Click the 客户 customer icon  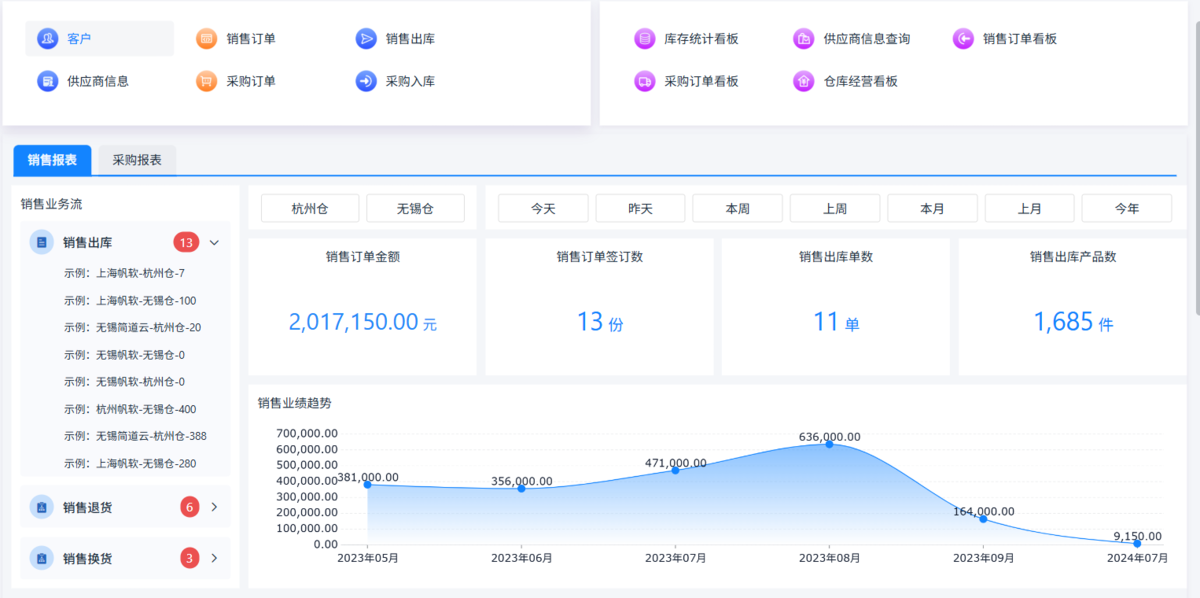tap(47, 39)
